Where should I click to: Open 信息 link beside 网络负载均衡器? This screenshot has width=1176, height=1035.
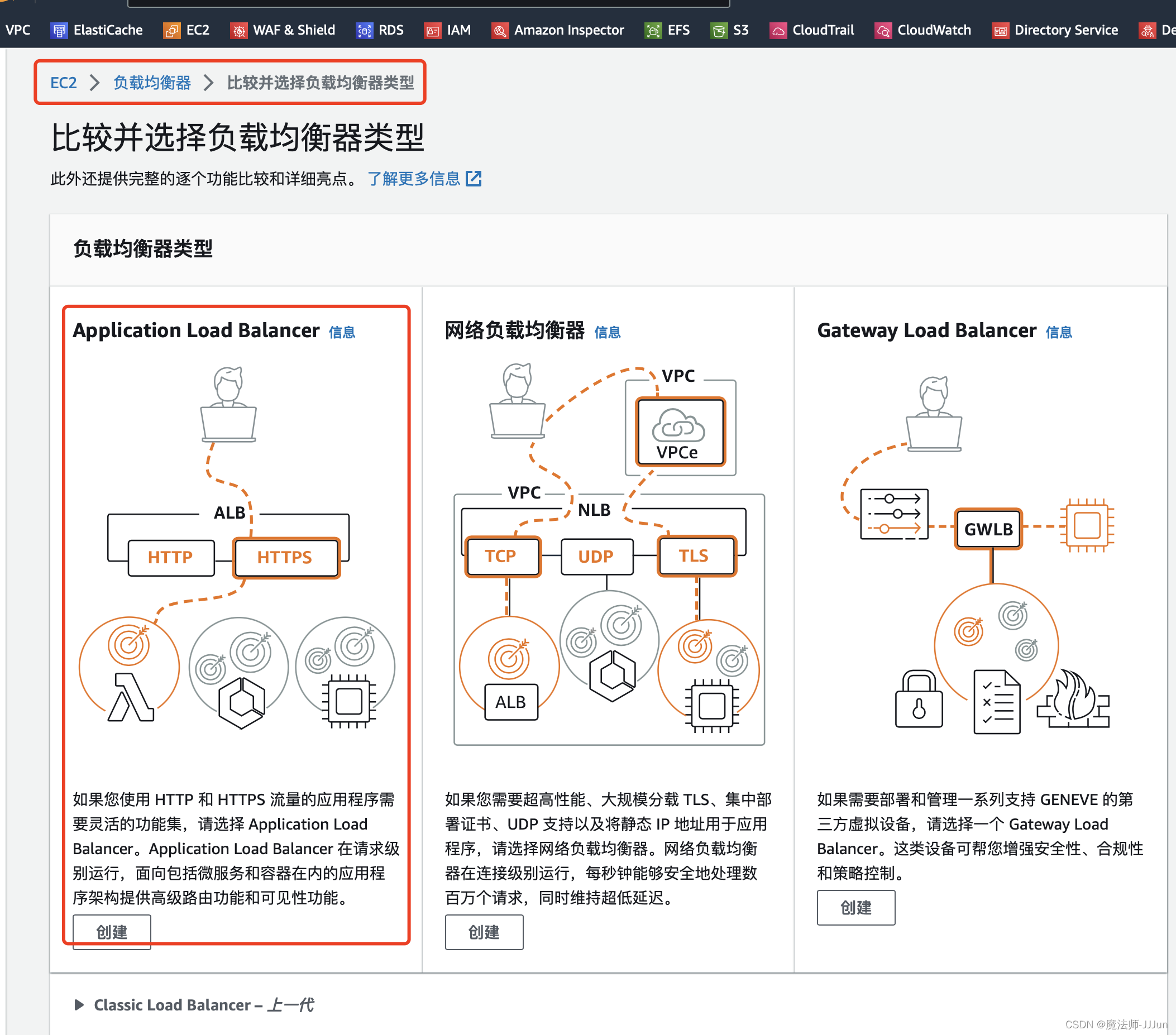click(608, 333)
